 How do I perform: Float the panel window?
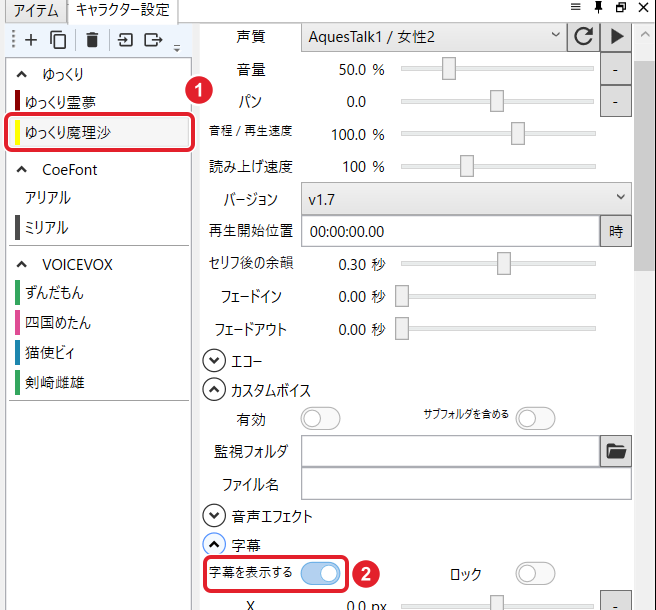click(621, 7)
